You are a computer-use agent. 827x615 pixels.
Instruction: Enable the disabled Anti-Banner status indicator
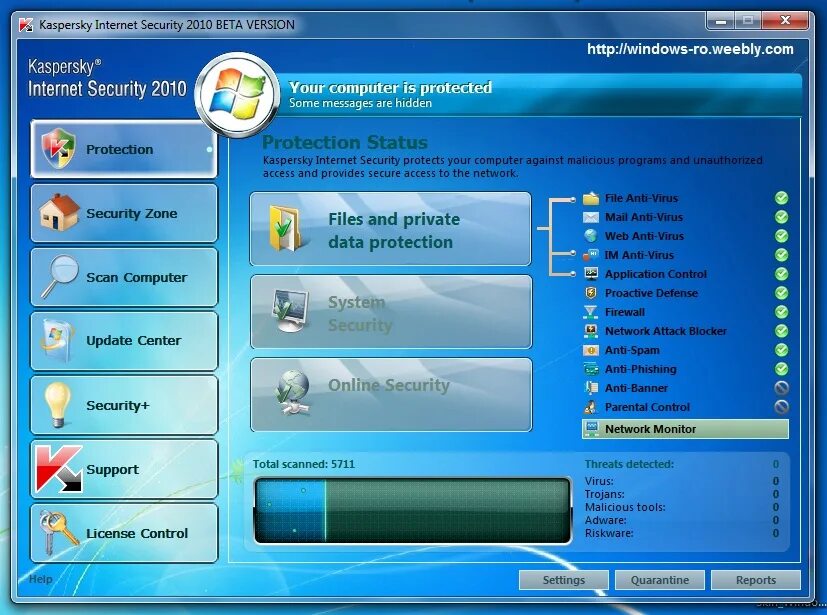coord(781,388)
